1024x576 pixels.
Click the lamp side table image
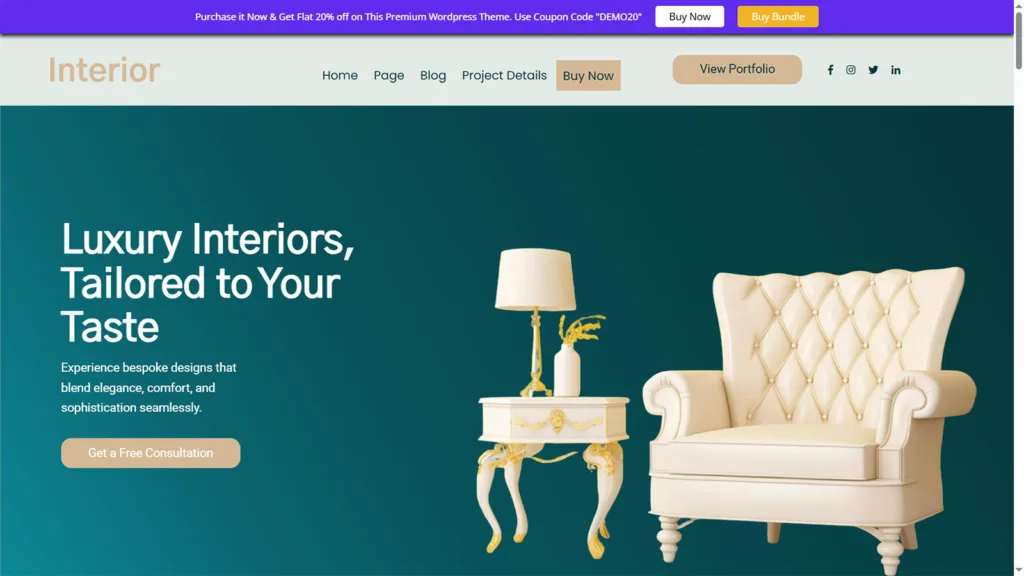552,402
